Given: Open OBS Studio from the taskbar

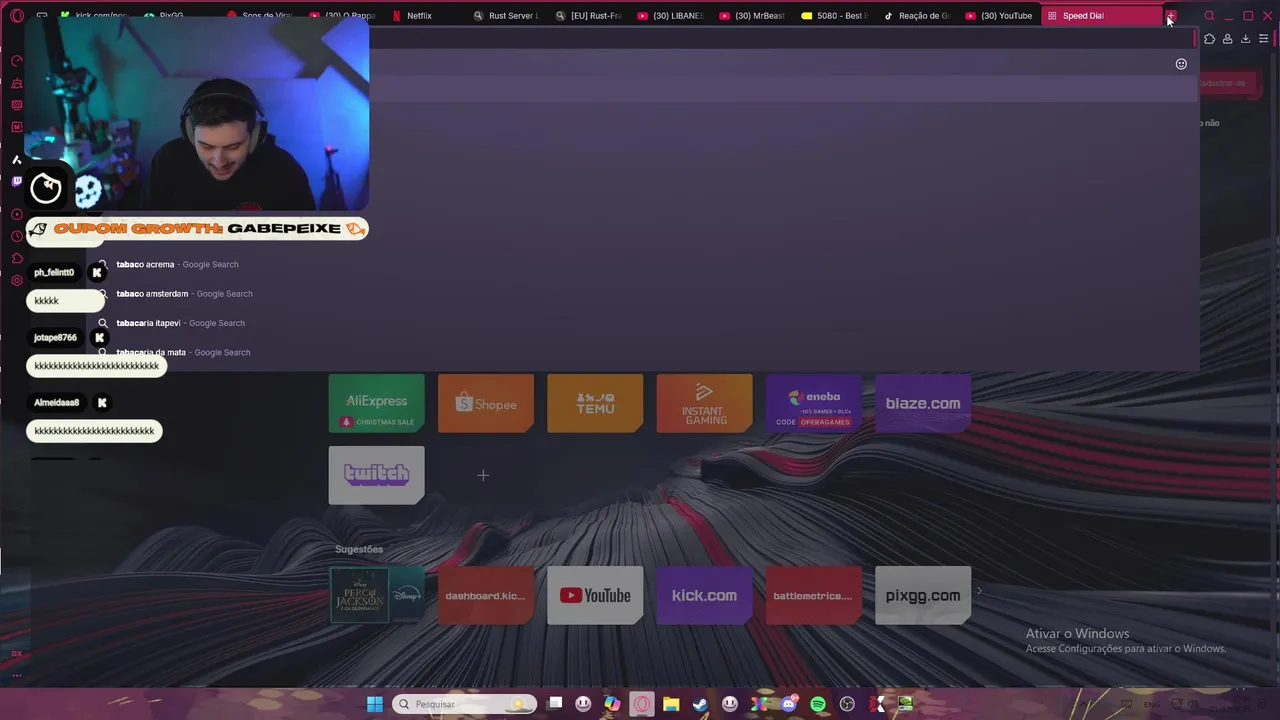Looking at the screenshot, I should pyautogui.click(x=848, y=704).
